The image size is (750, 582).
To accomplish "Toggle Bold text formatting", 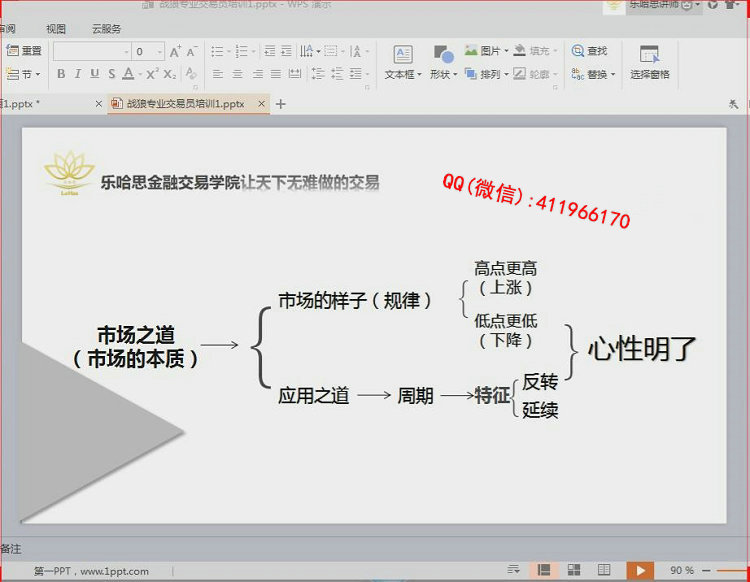I will [61, 74].
